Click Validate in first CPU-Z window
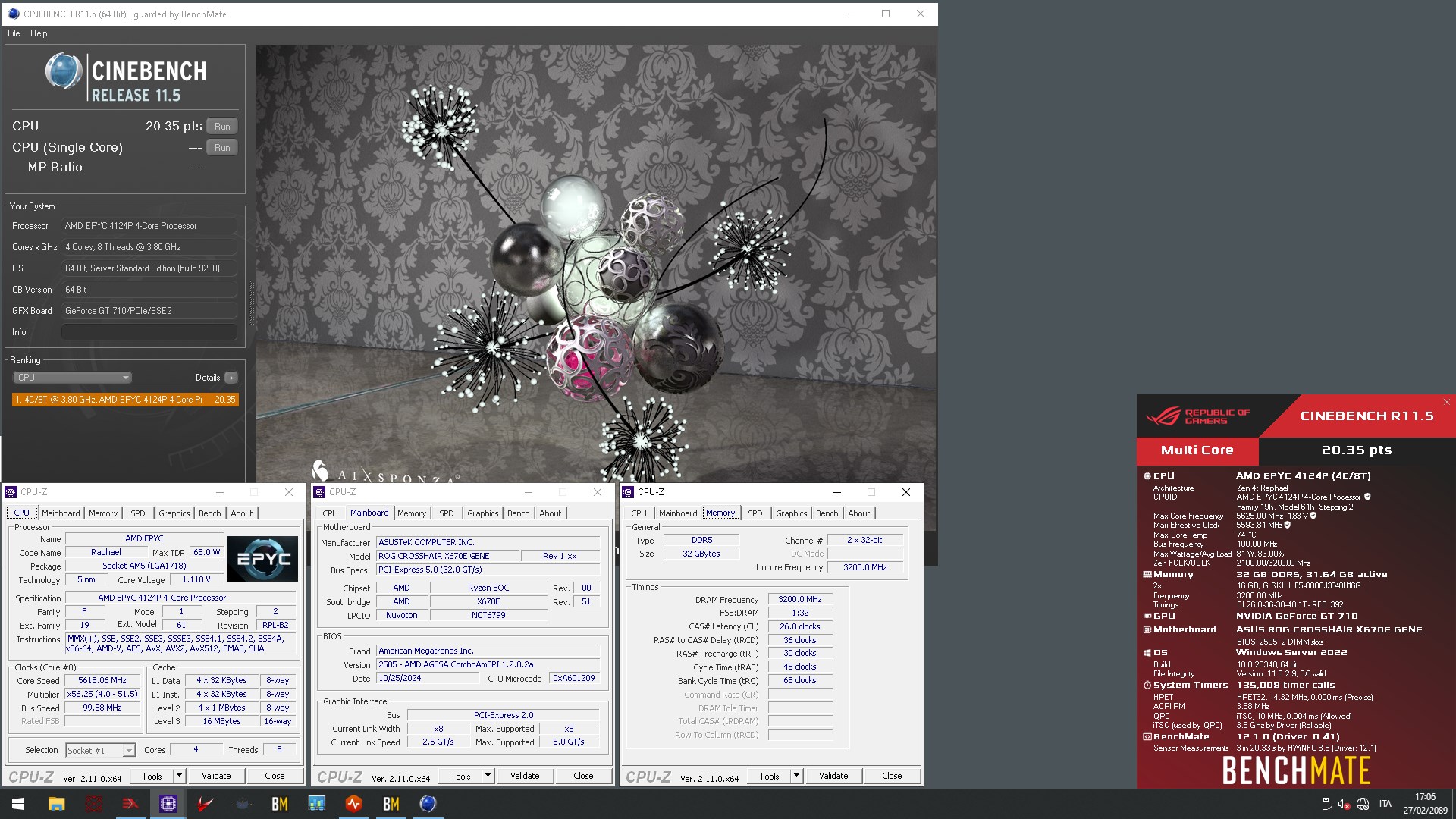The width and height of the screenshot is (1456, 819). 216,776
